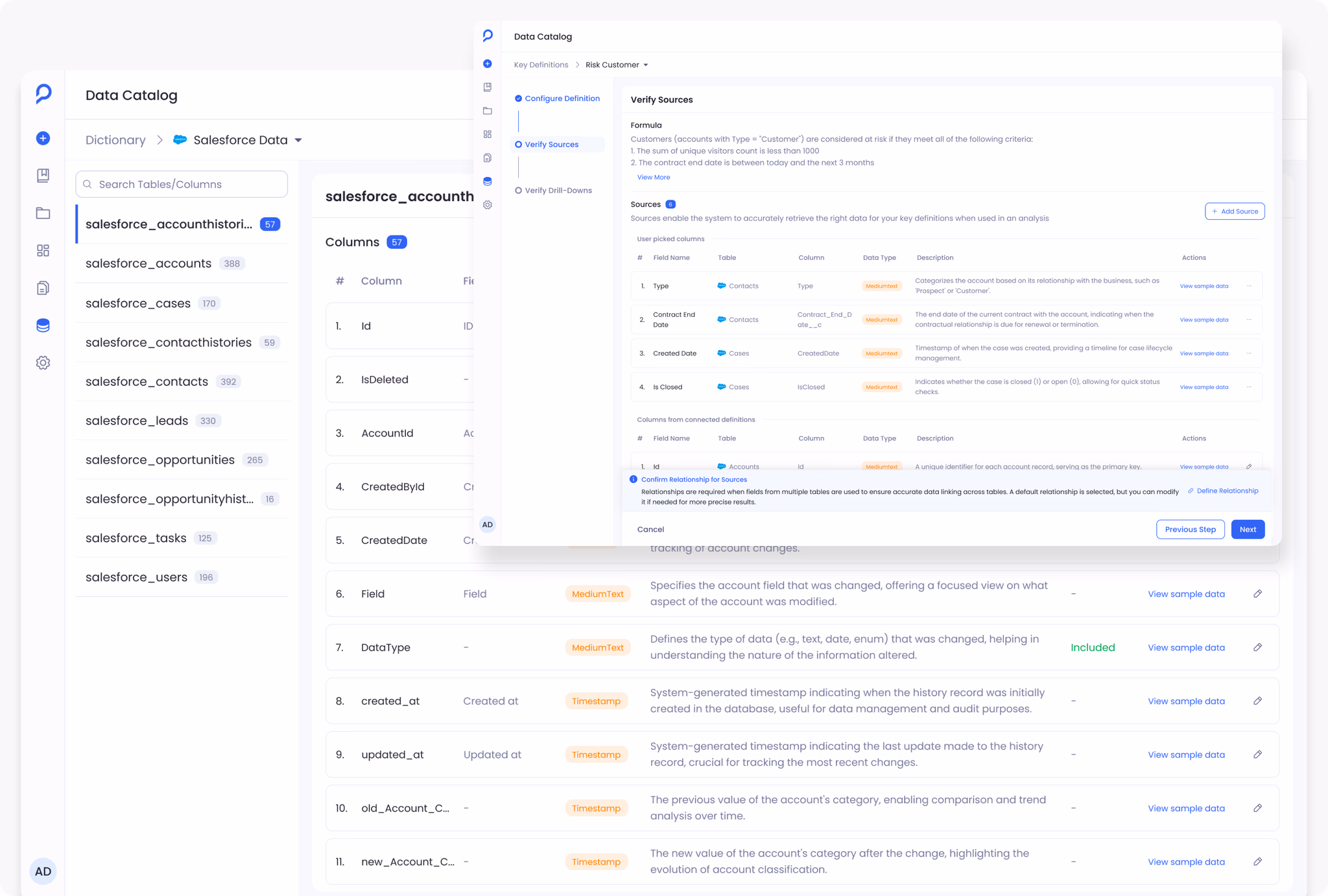Open the documents icon in the front window sidebar

click(488, 158)
